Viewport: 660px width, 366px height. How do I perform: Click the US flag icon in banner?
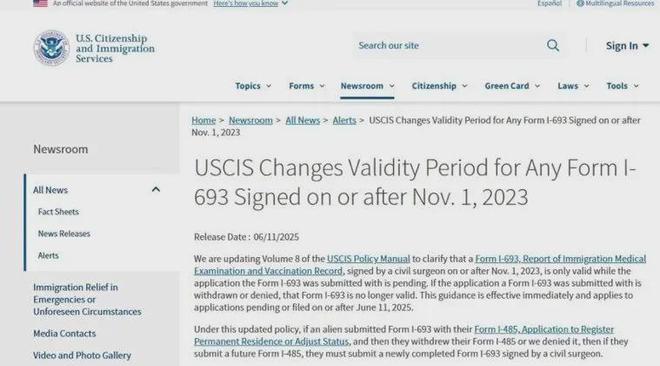coord(40,3)
